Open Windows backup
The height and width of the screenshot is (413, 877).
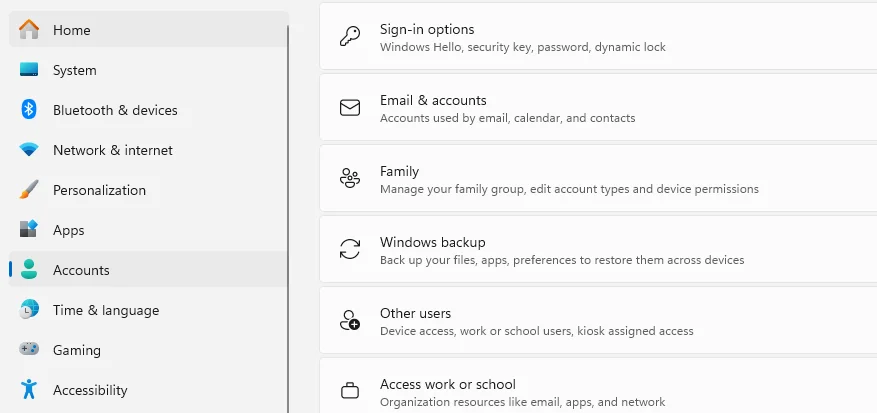(x=598, y=250)
